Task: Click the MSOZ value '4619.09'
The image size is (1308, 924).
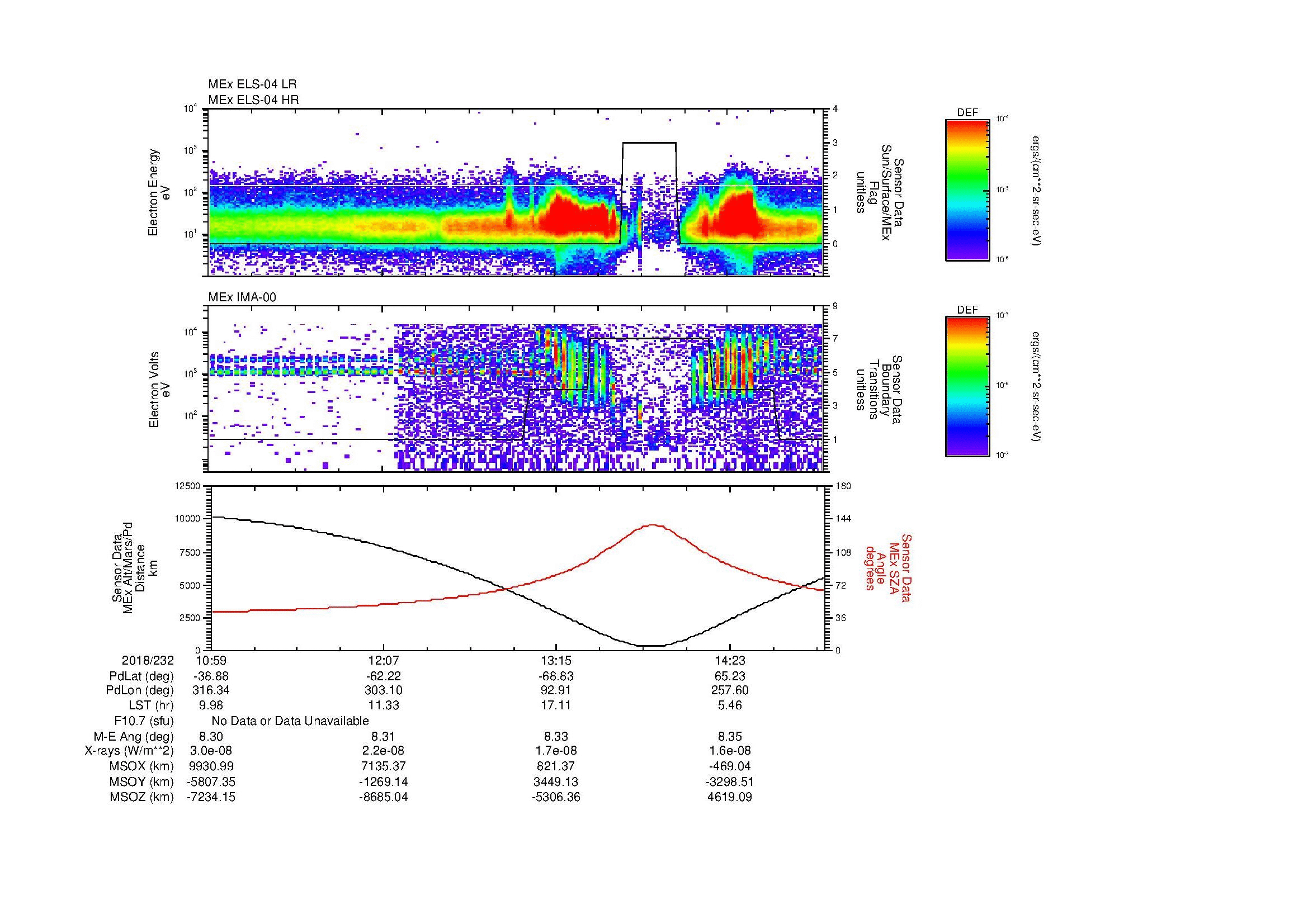Action: click(x=730, y=797)
